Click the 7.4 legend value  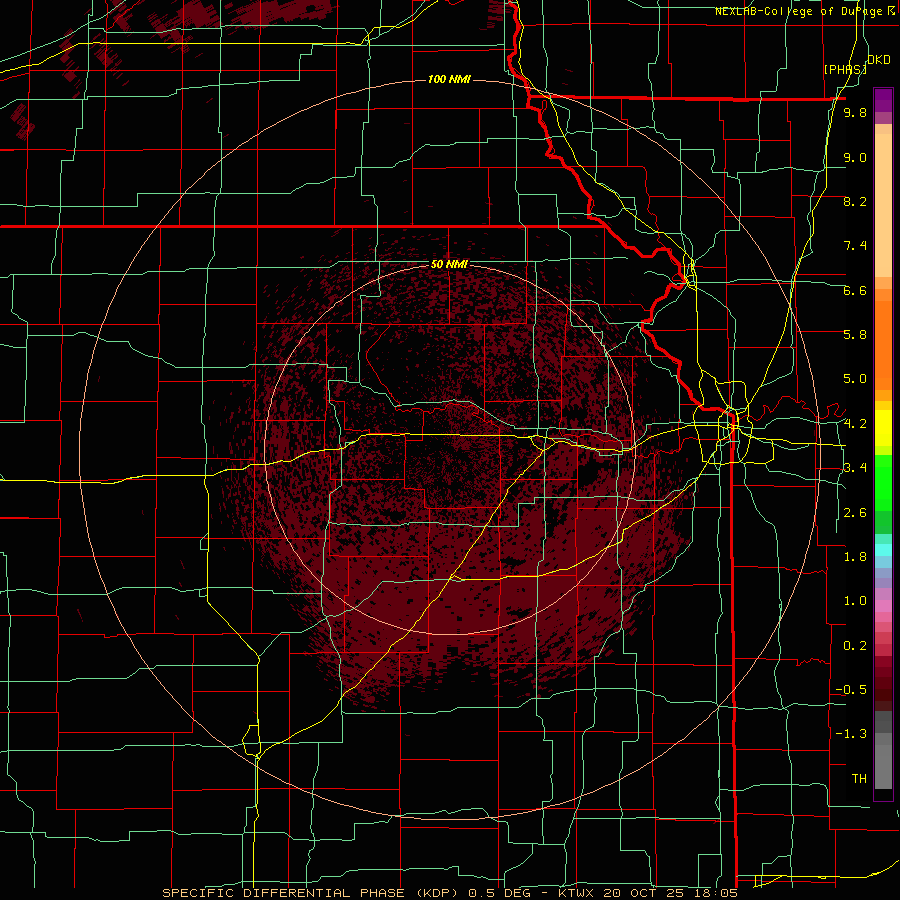coord(855,246)
